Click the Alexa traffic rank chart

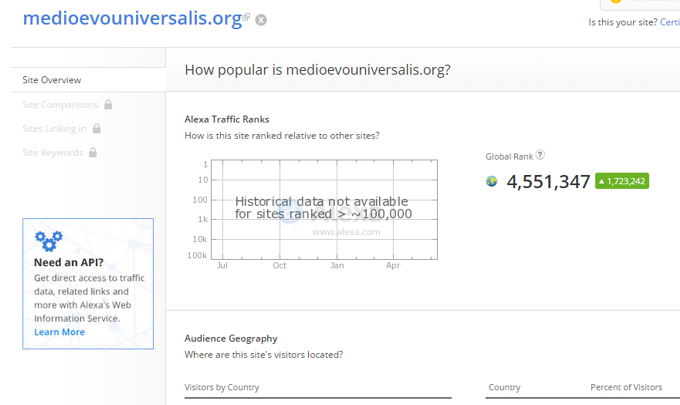(324, 210)
